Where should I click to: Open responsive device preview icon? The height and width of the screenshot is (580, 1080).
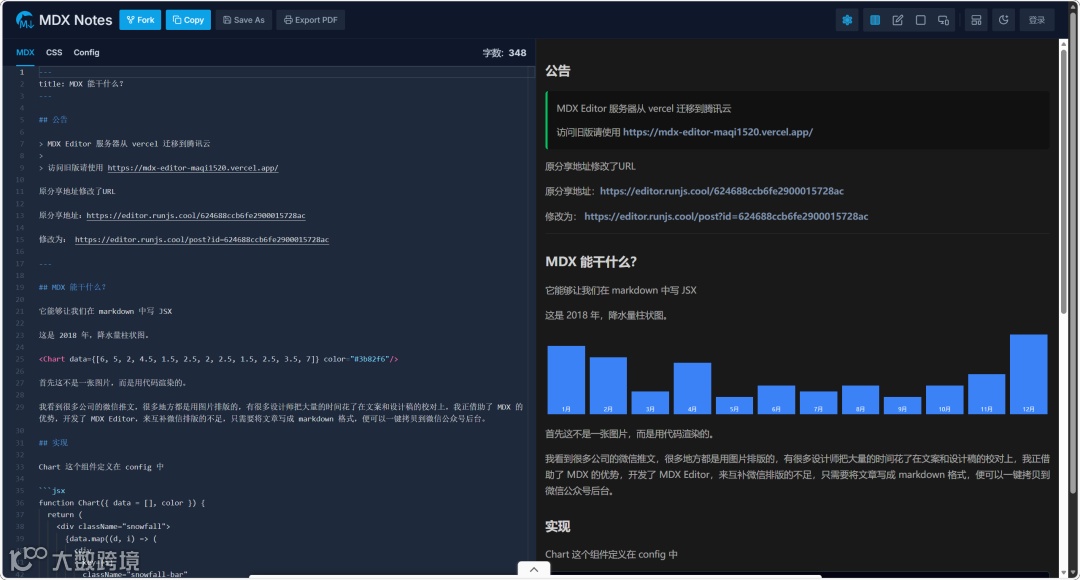(x=944, y=20)
